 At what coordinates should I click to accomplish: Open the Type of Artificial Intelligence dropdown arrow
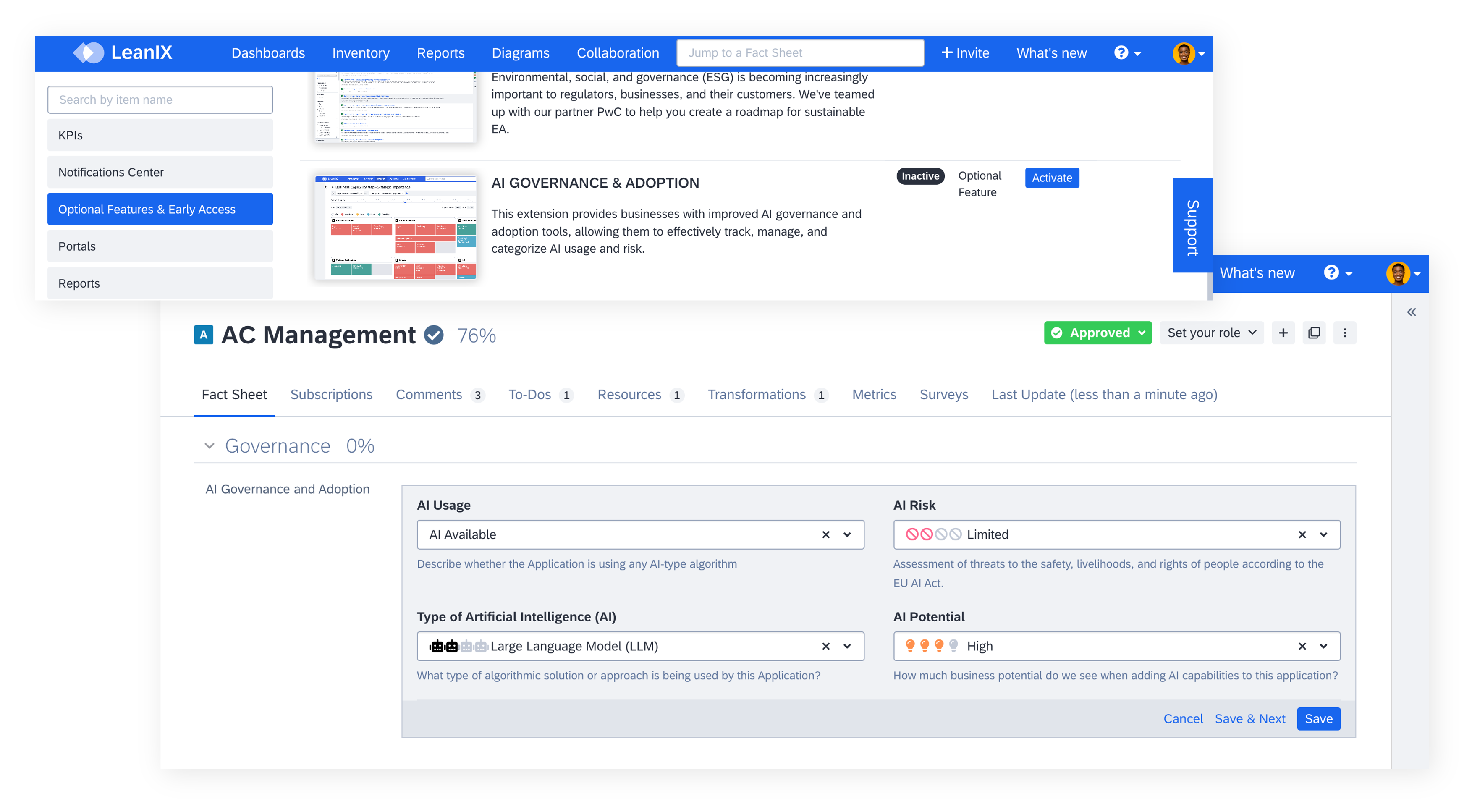point(847,646)
